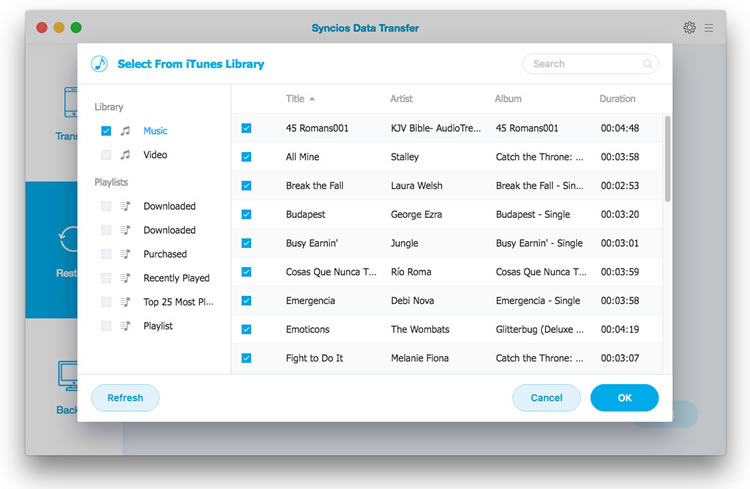Click artist Debi Nova

412,300
